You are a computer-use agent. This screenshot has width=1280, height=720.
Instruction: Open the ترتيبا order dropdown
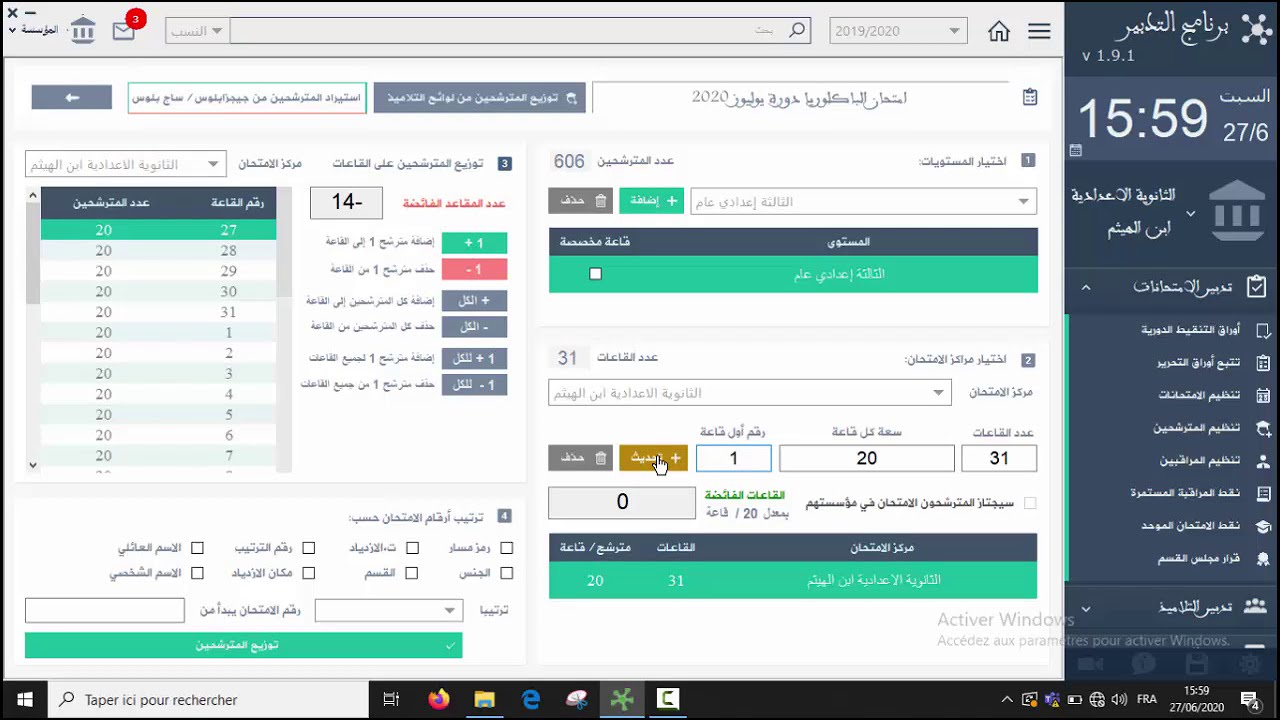[x=388, y=610]
